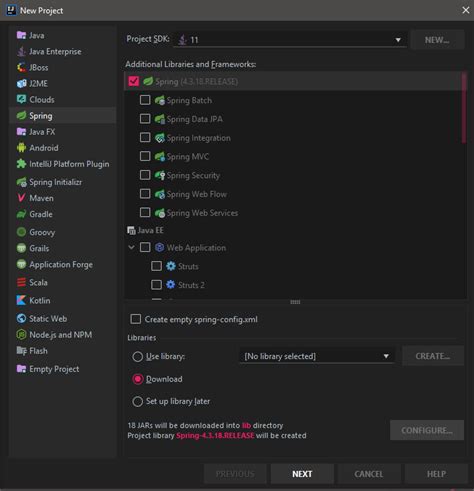The image size is (474, 491).
Task: Click the PREVIOUS button
Action: coord(235,474)
